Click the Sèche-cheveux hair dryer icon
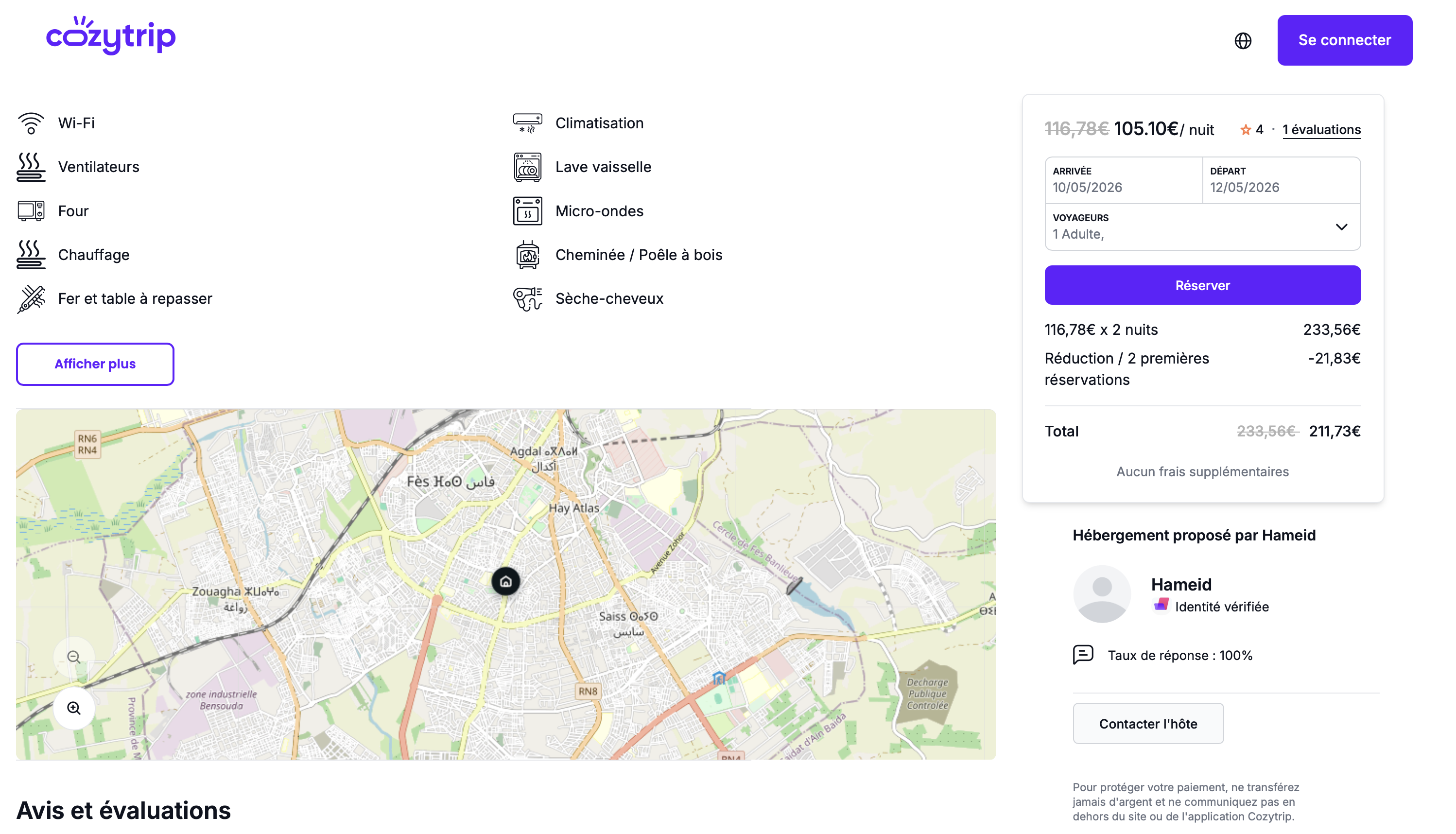Screen dimensions: 1456x834 527,298
